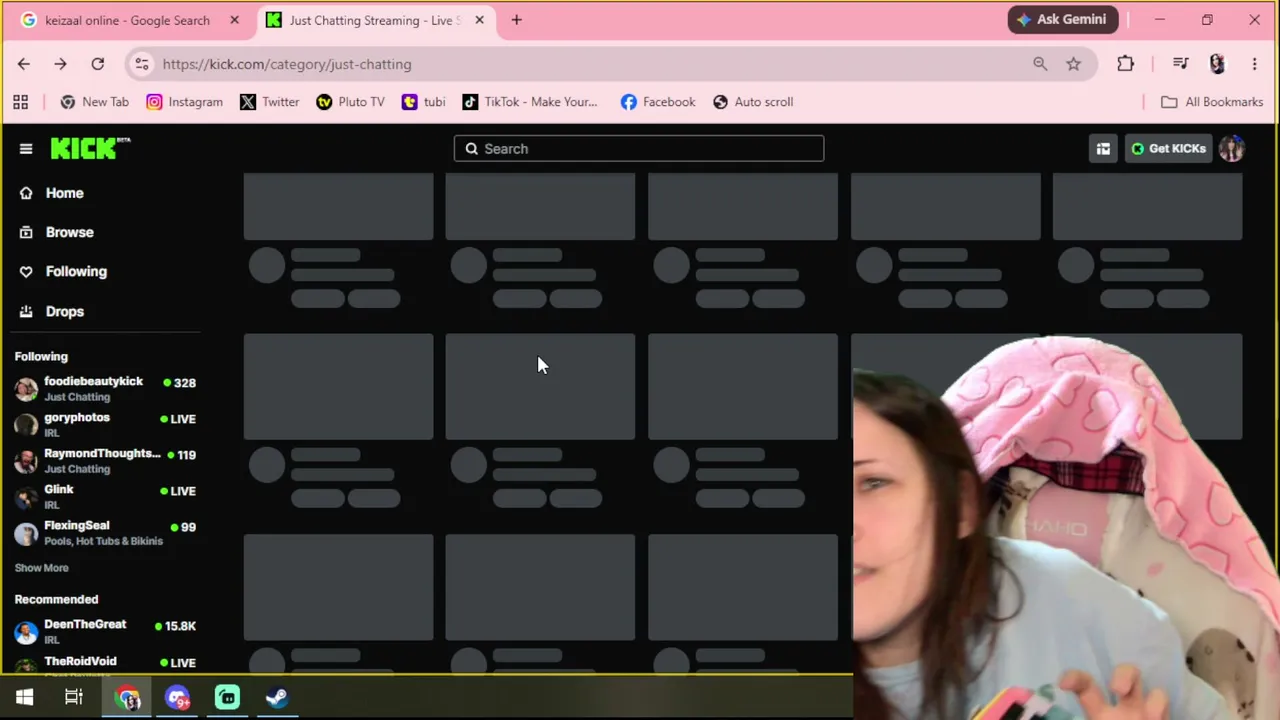Open the Discord taskbar icon
The image size is (1280, 720).
tap(178, 697)
